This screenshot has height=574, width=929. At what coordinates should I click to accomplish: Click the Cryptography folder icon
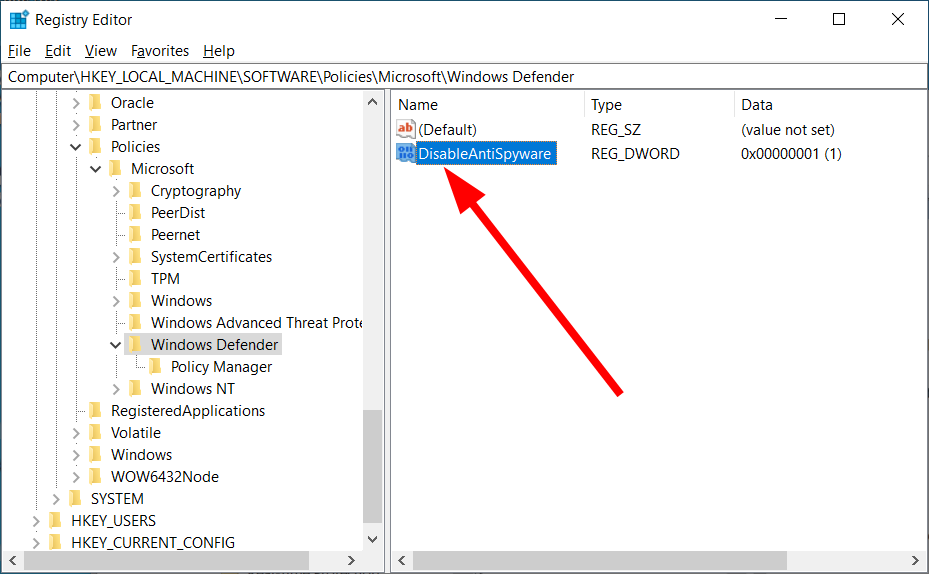136,190
